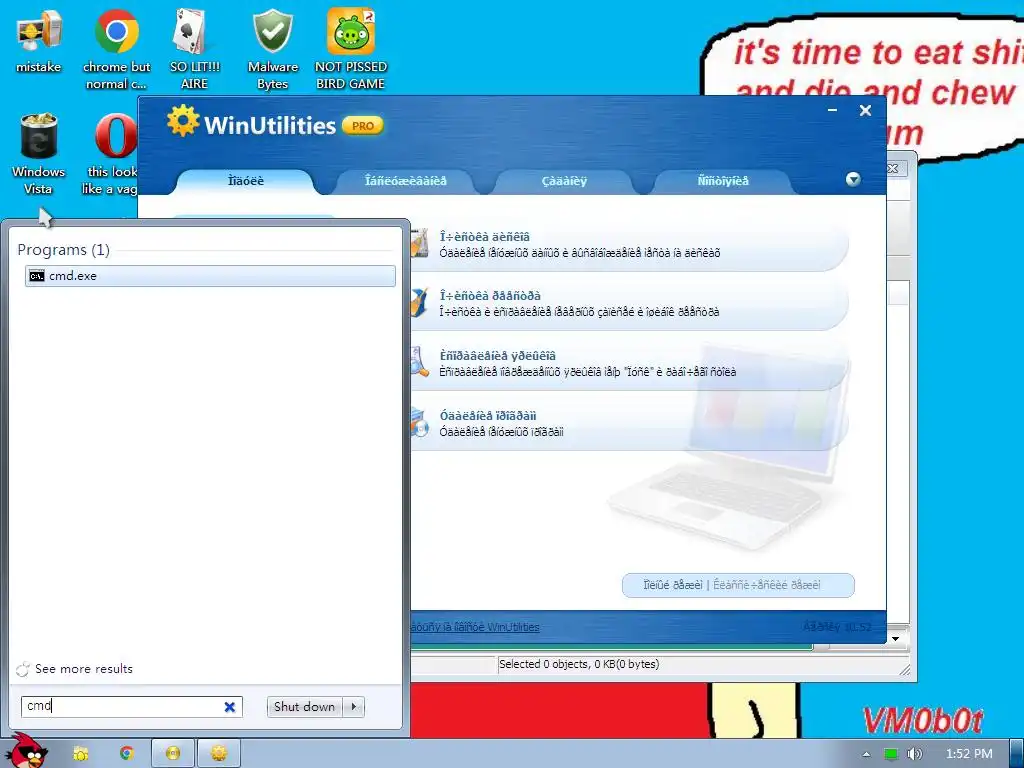1024x768 pixels.
Task: Close the background window behind WinUtilities
Action: 893,168
